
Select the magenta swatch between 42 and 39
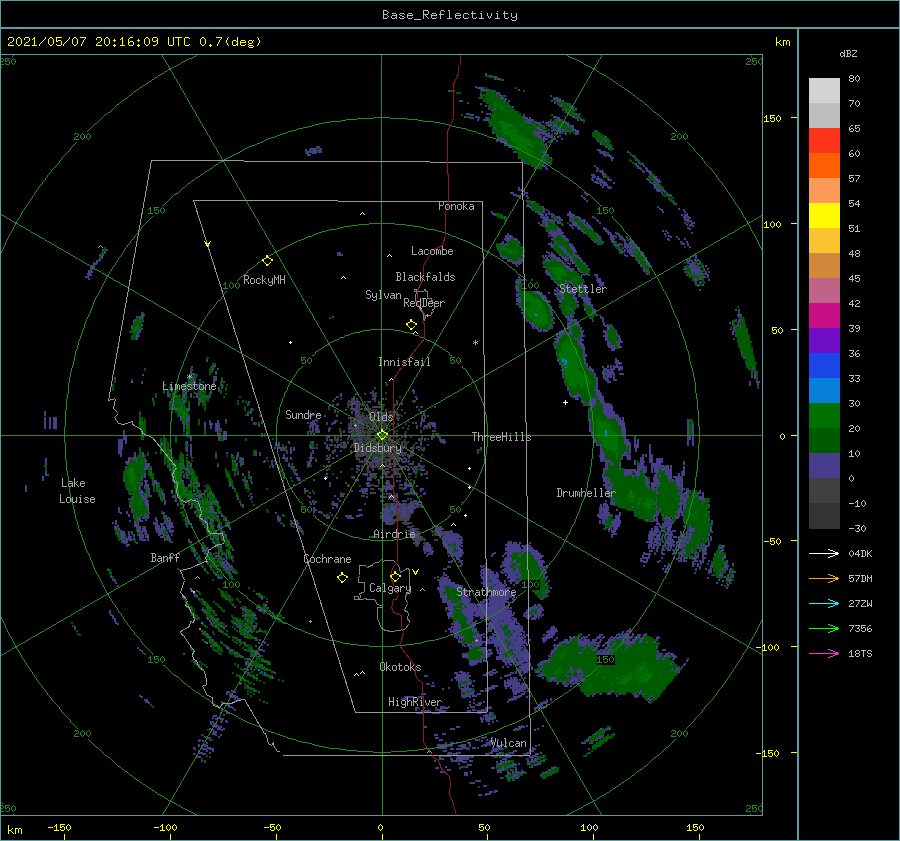pos(824,316)
